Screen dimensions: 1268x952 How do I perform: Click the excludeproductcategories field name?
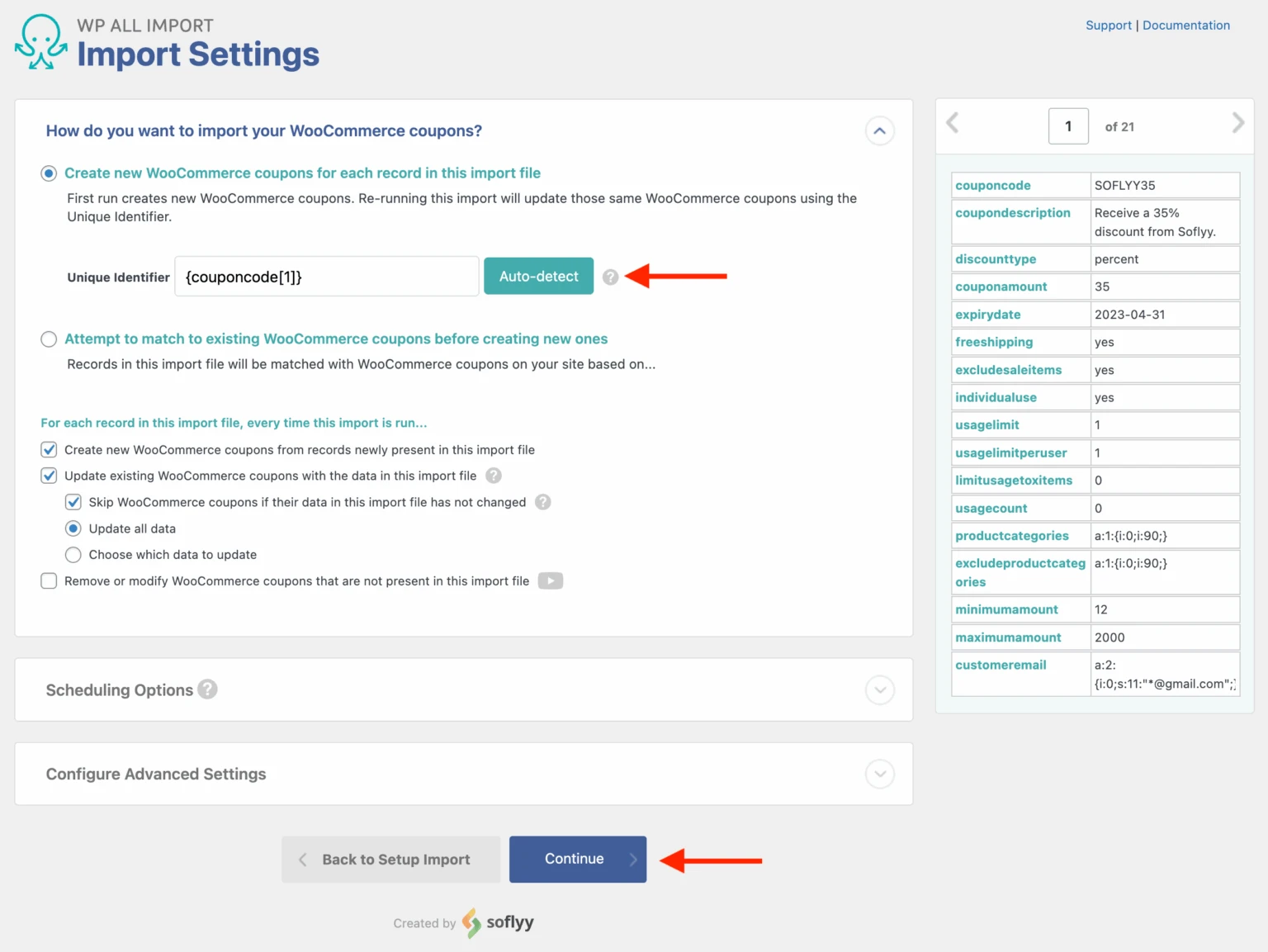1020,573
